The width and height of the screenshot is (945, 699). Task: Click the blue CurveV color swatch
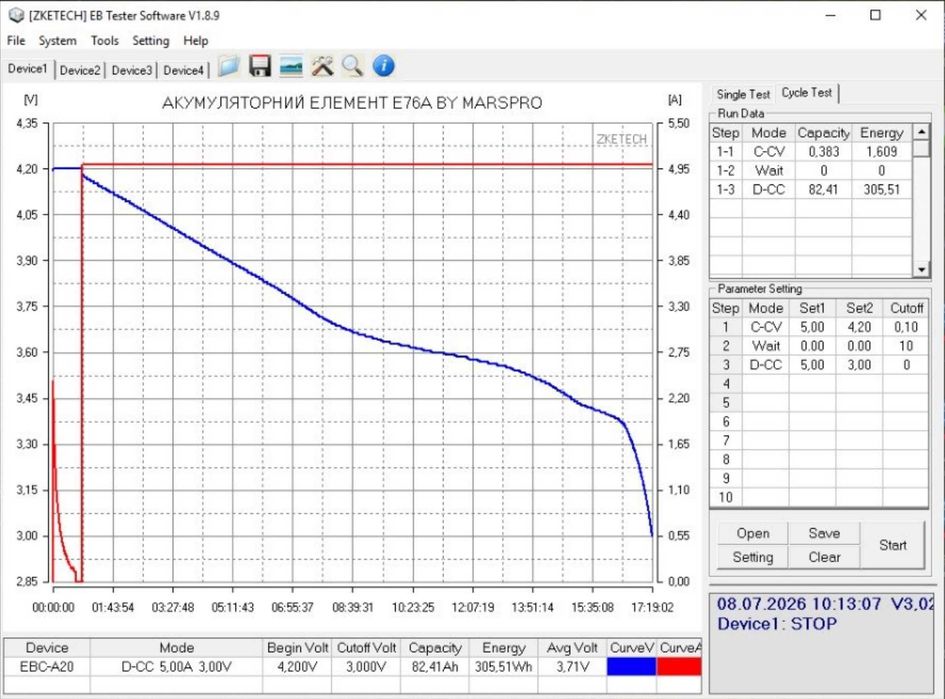tap(631, 666)
